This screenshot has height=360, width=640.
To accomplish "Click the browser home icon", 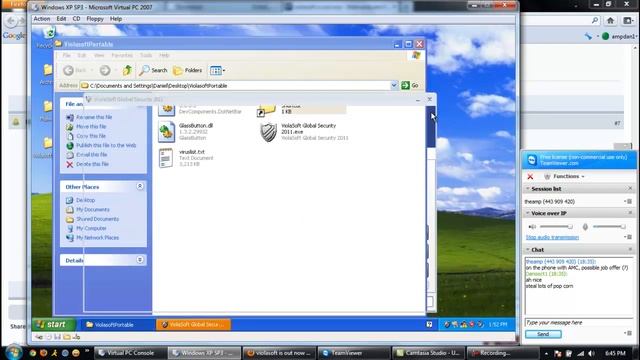I will (610, 20).
